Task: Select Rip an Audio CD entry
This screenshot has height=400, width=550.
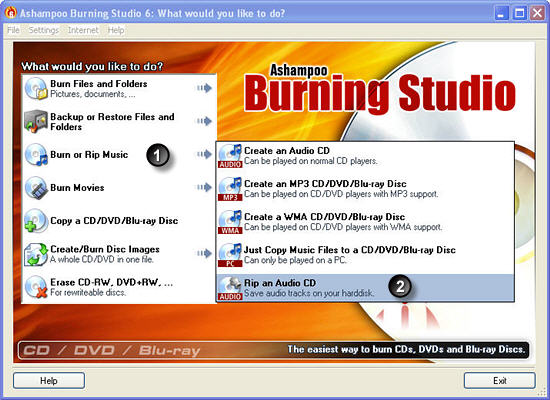Action: (x=365, y=288)
